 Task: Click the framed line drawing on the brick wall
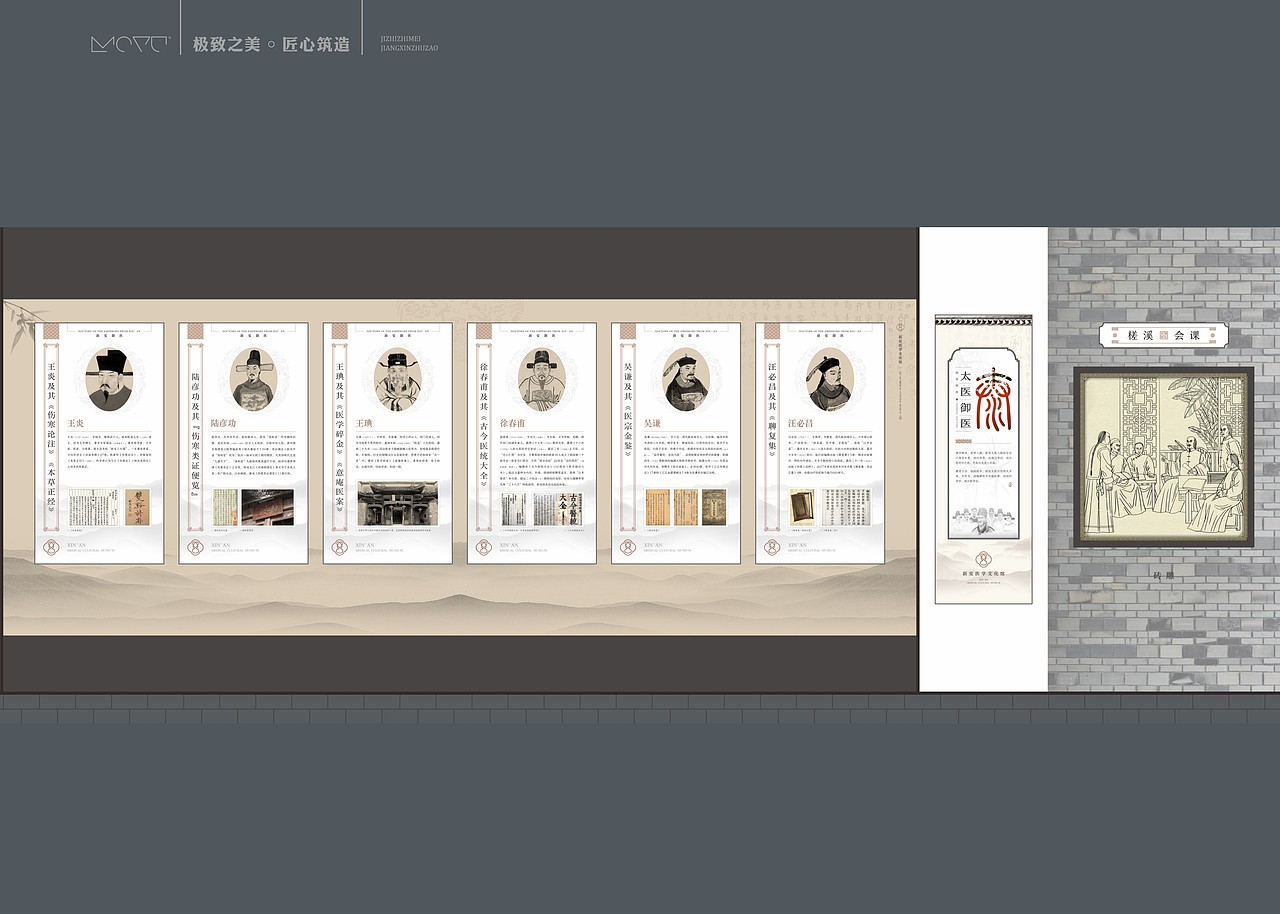tap(1164, 457)
